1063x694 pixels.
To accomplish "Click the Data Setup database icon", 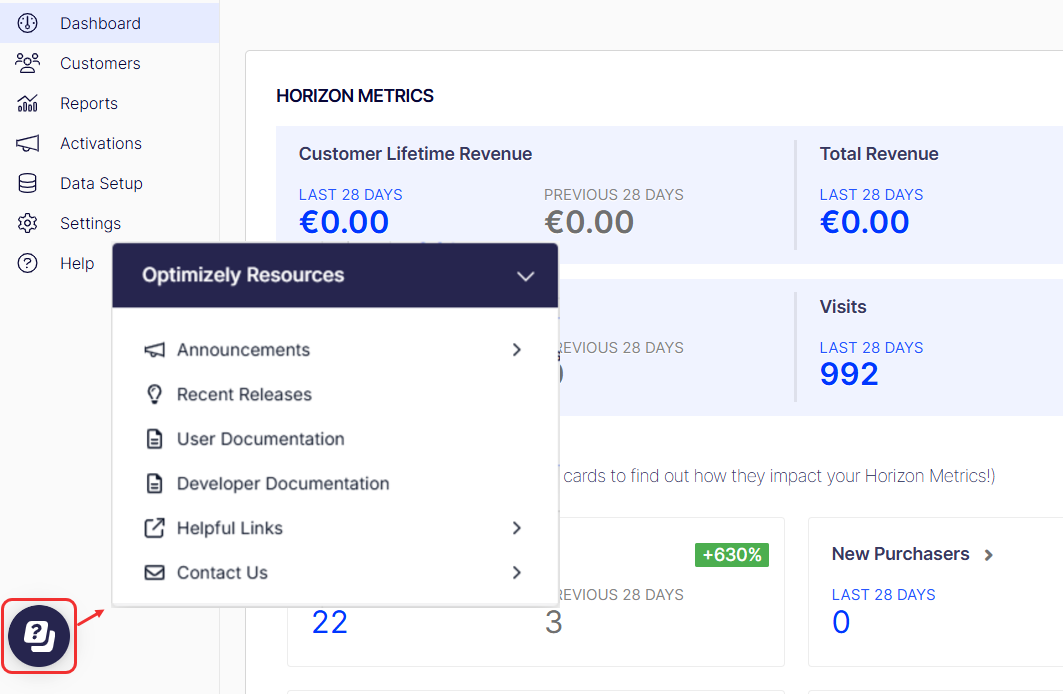I will (27, 183).
